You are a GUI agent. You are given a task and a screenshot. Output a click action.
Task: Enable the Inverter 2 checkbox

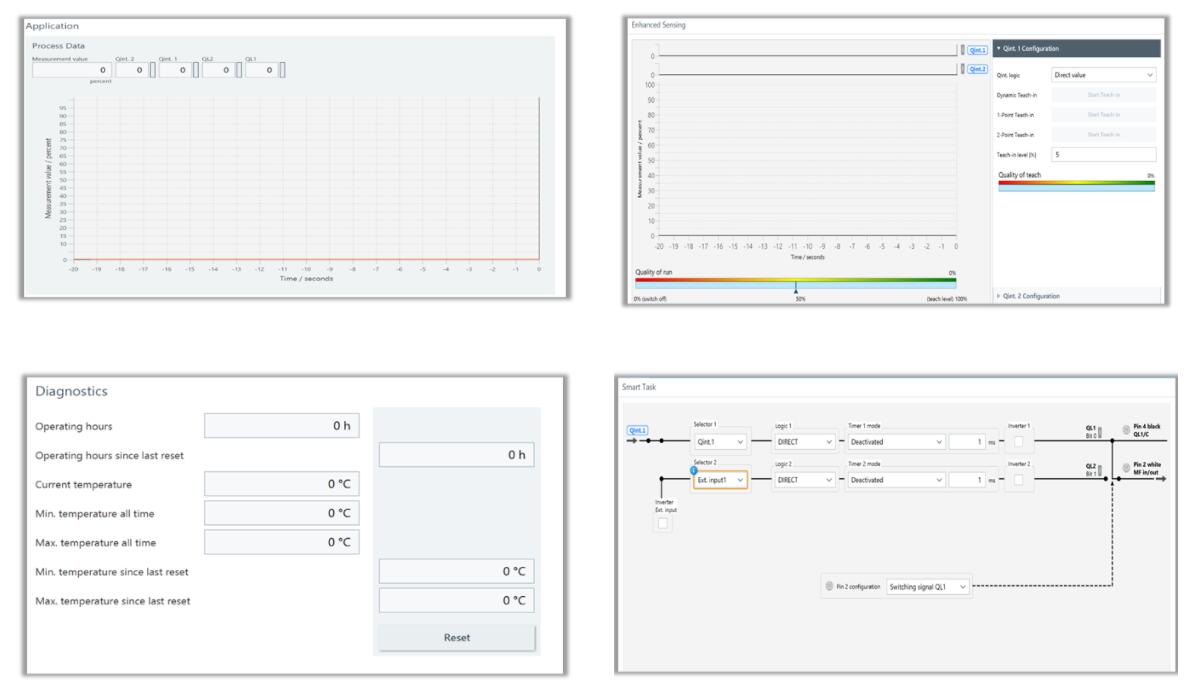1016,481
